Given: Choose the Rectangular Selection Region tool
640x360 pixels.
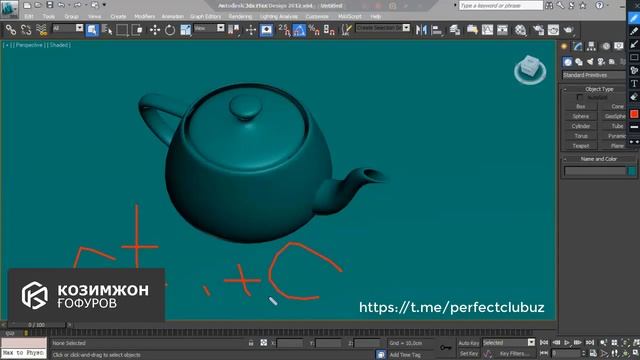Looking at the screenshot, I should tap(122, 30).
